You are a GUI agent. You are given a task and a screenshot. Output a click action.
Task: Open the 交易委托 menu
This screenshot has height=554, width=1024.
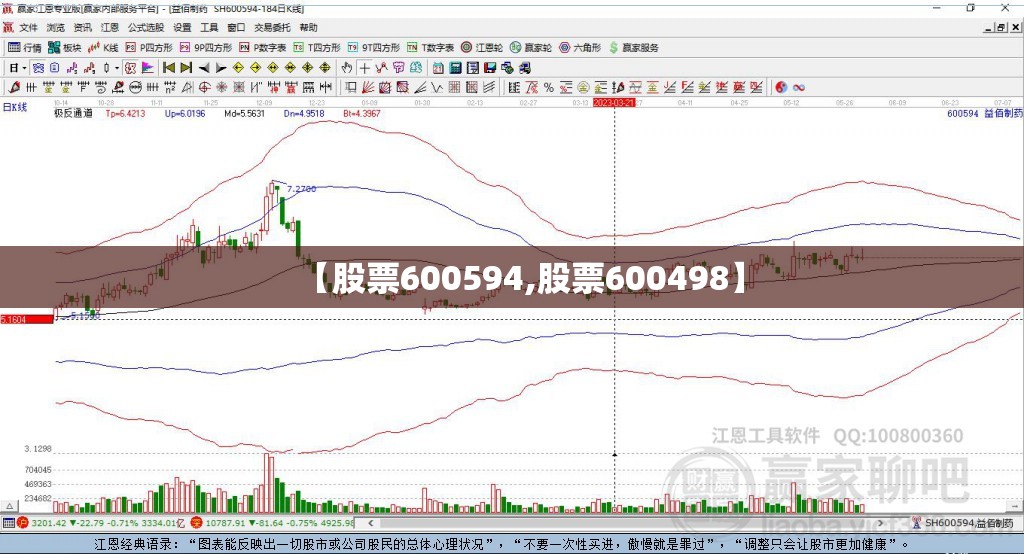(272, 27)
